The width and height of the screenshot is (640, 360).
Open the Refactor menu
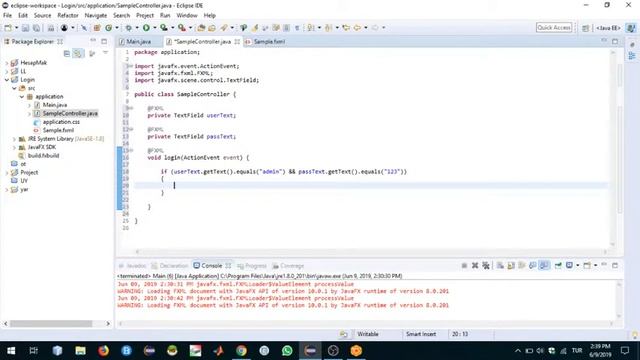[68, 16]
